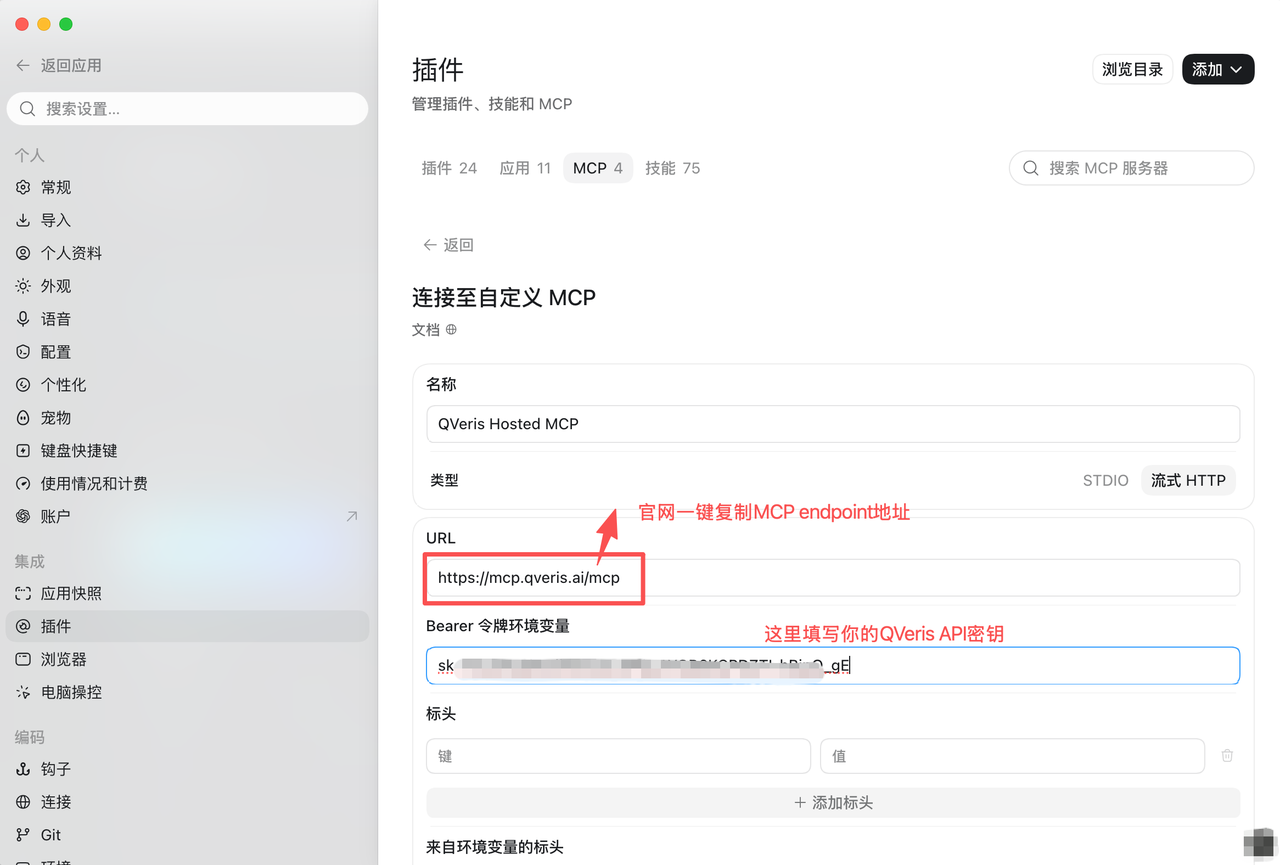The height and width of the screenshot is (865, 1280).
Task: Switch to the 技能 75 tab
Action: point(673,168)
